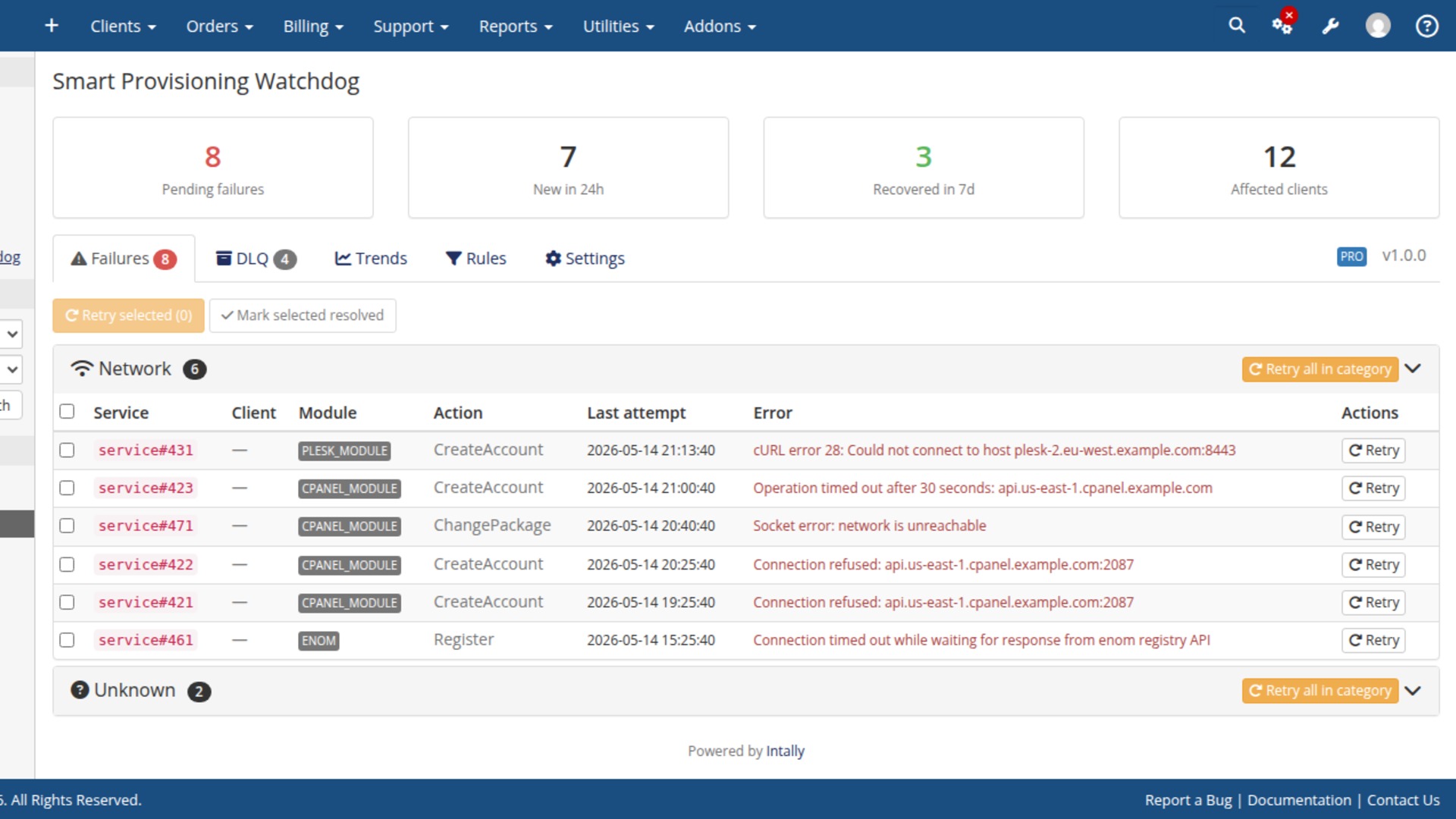Open the Orders dropdown menu
The width and height of the screenshot is (1456, 819).
(219, 26)
